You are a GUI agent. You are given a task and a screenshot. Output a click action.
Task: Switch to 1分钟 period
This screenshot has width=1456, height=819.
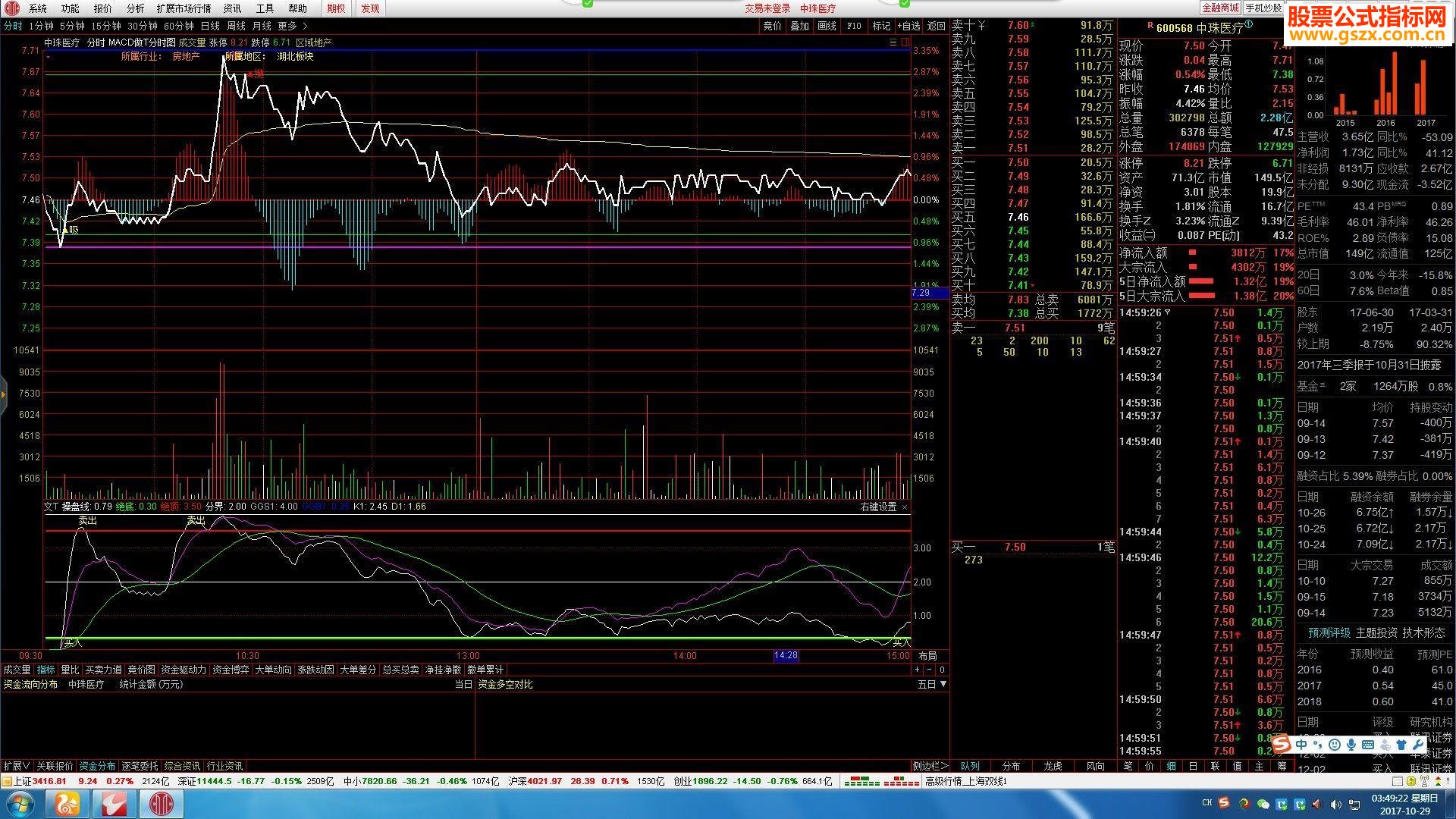click(x=41, y=26)
